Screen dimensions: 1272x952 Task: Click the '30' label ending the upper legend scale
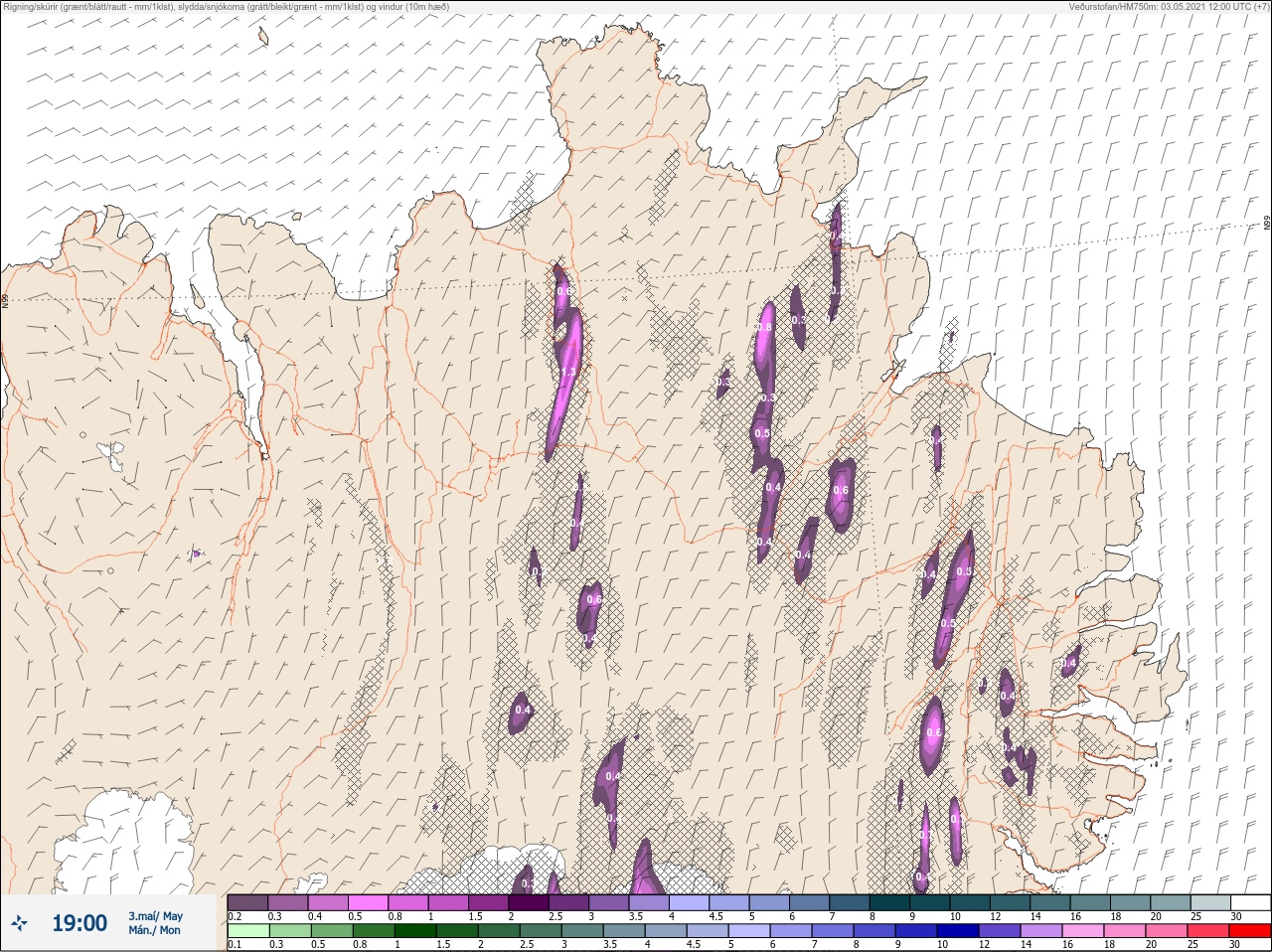click(1235, 916)
